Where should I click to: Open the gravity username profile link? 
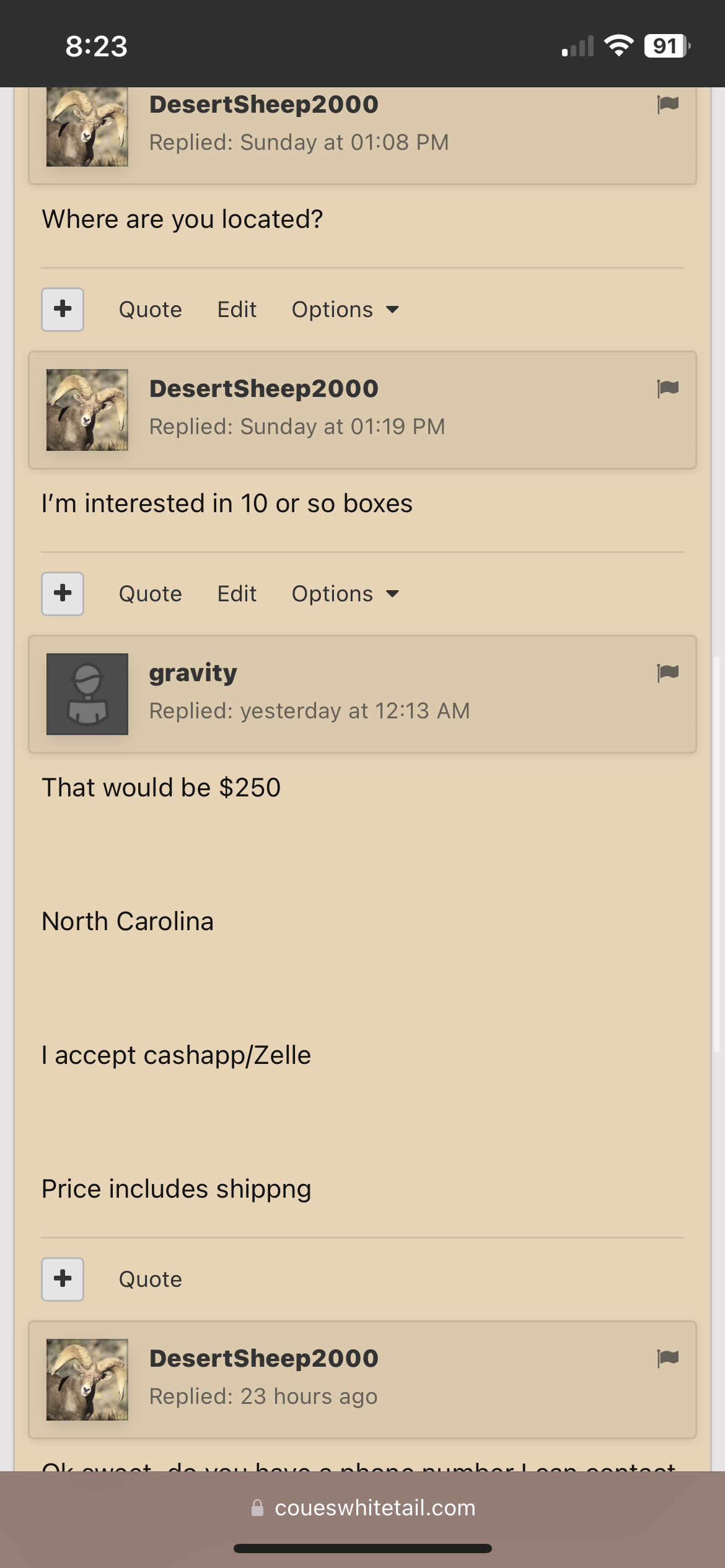pyautogui.click(x=193, y=674)
